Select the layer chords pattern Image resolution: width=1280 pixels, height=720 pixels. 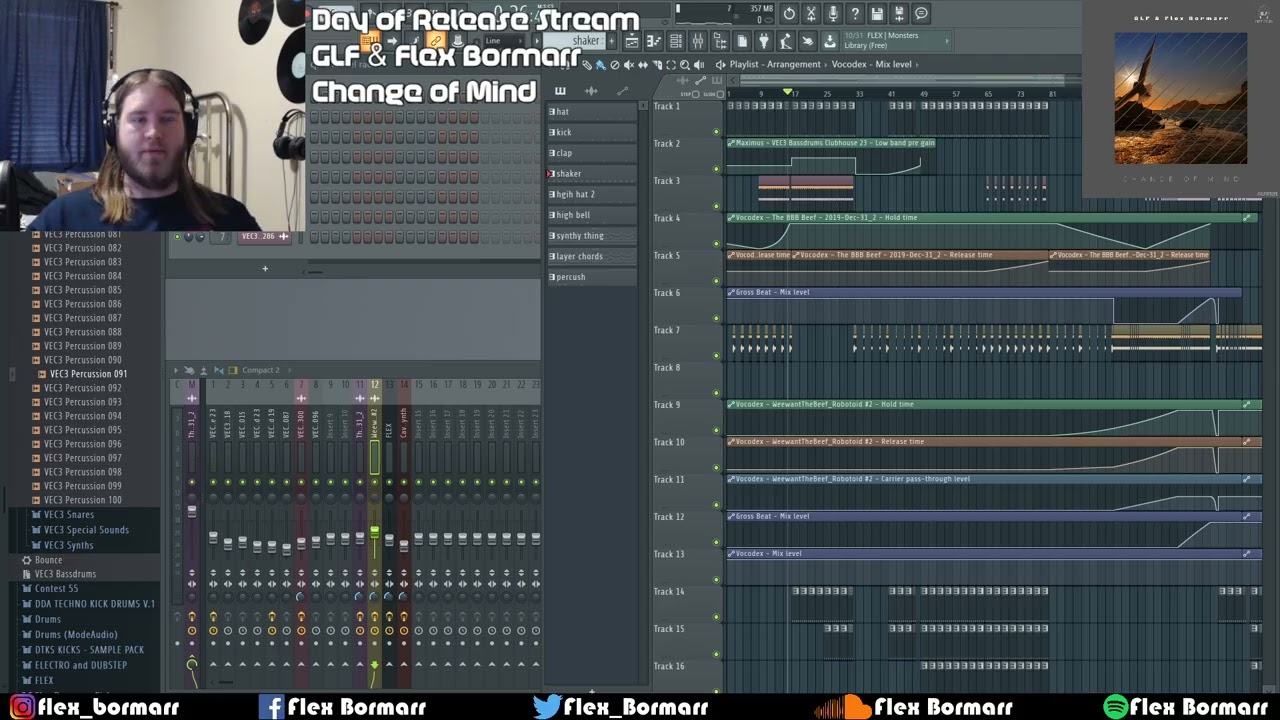coord(592,257)
